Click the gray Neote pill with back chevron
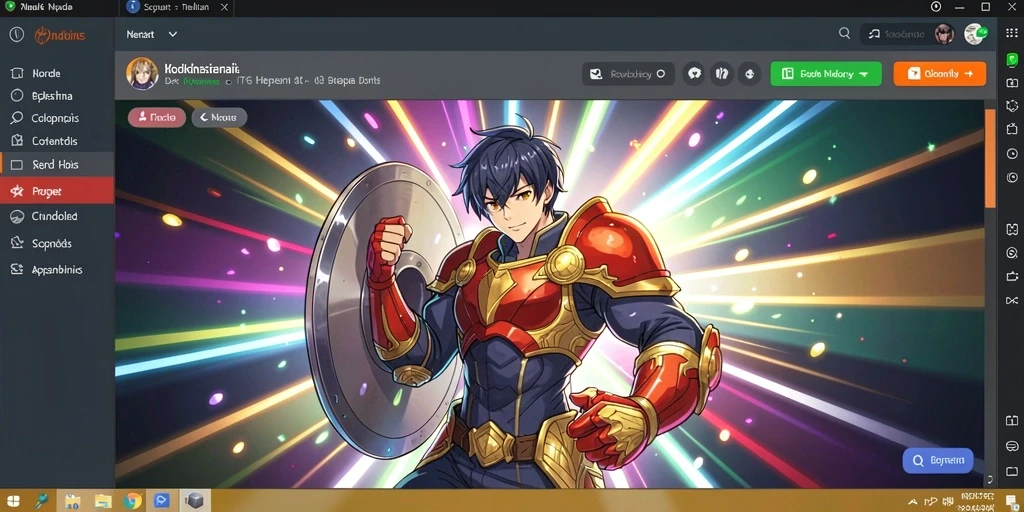Image resolution: width=1024 pixels, height=512 pixels. pyautogui.click(x=219, y=118)
